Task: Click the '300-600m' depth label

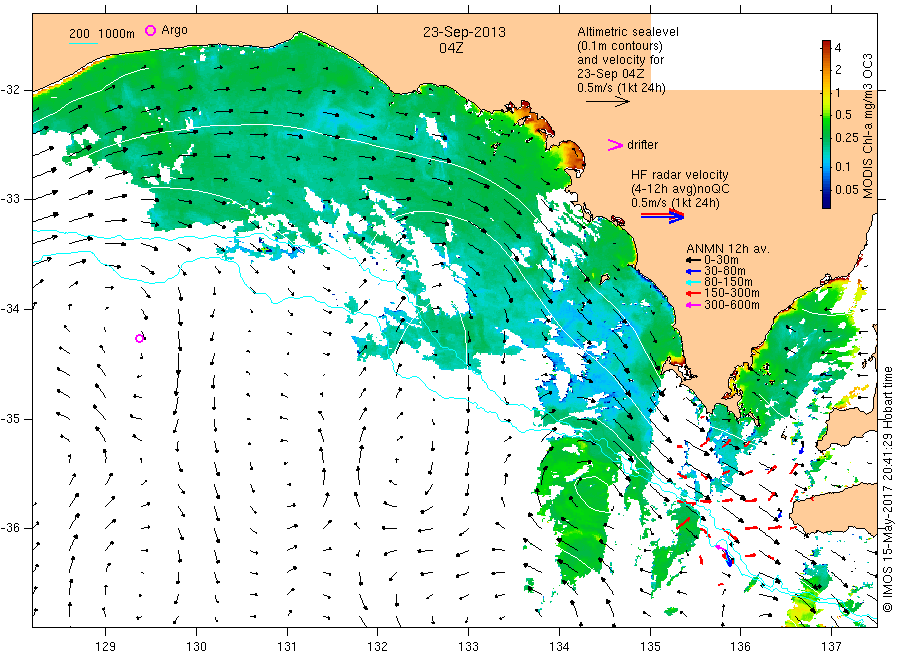Action: point(732,305)
